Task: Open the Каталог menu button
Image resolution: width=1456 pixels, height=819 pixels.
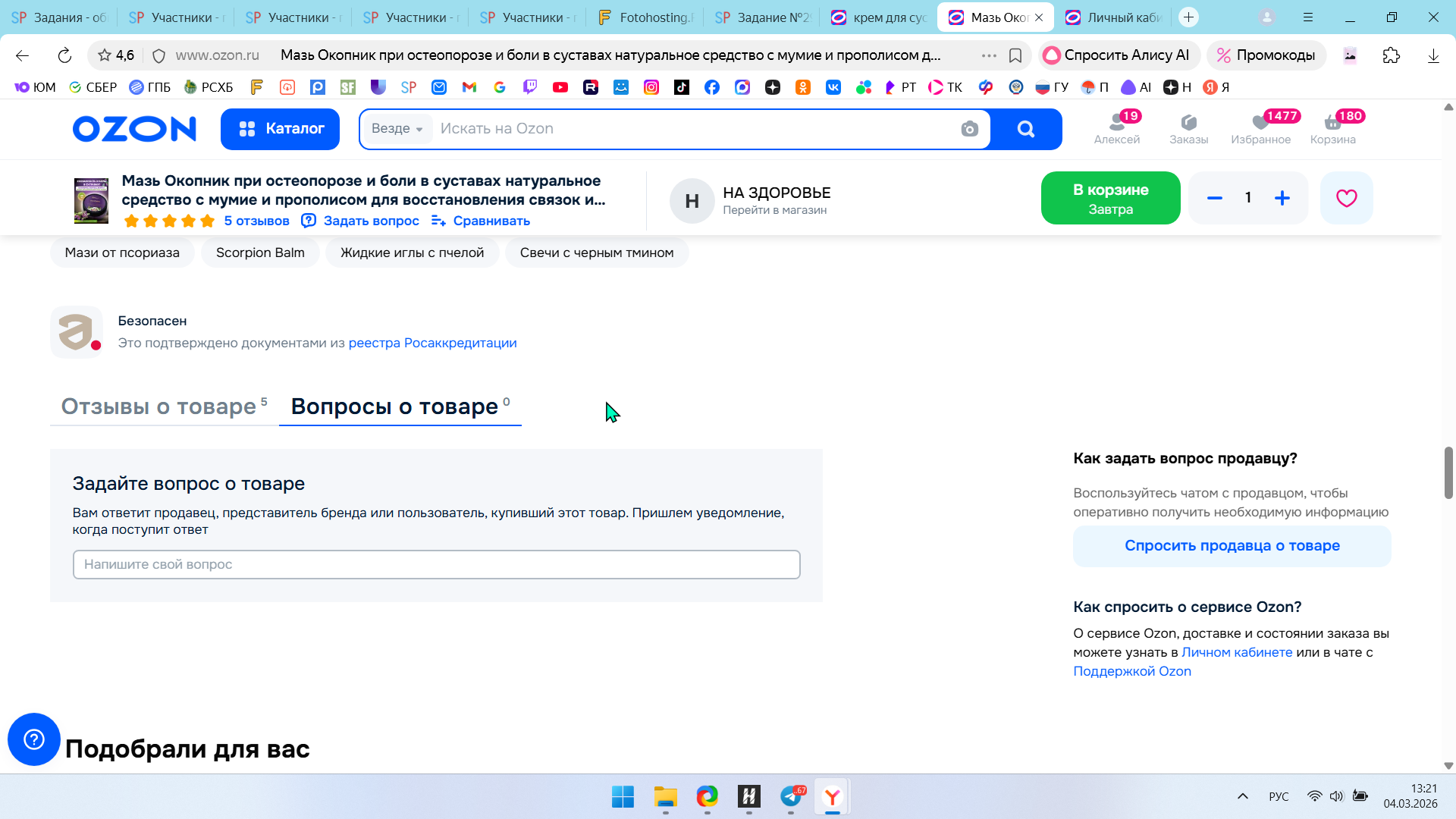Action: (280, 129)
